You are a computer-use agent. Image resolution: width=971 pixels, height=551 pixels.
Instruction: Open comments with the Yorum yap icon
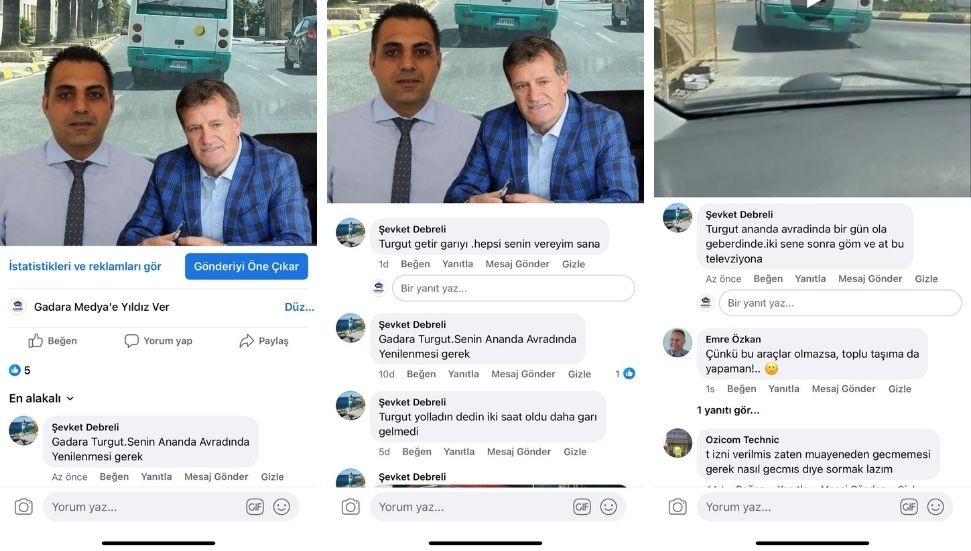(132, 341)
